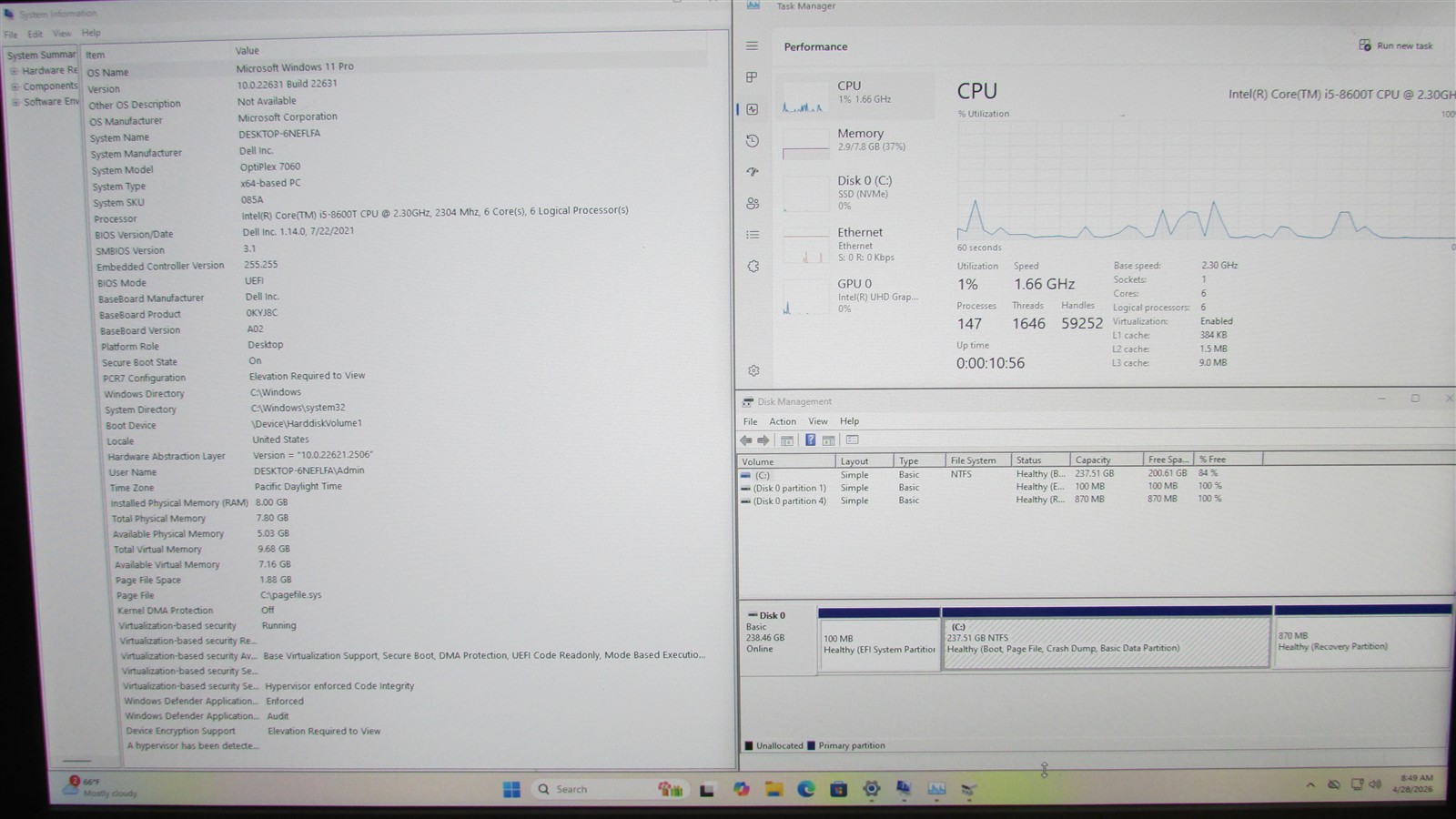Open File menu in System Information
Viewport: 1456px width, 819px height.
11,35
